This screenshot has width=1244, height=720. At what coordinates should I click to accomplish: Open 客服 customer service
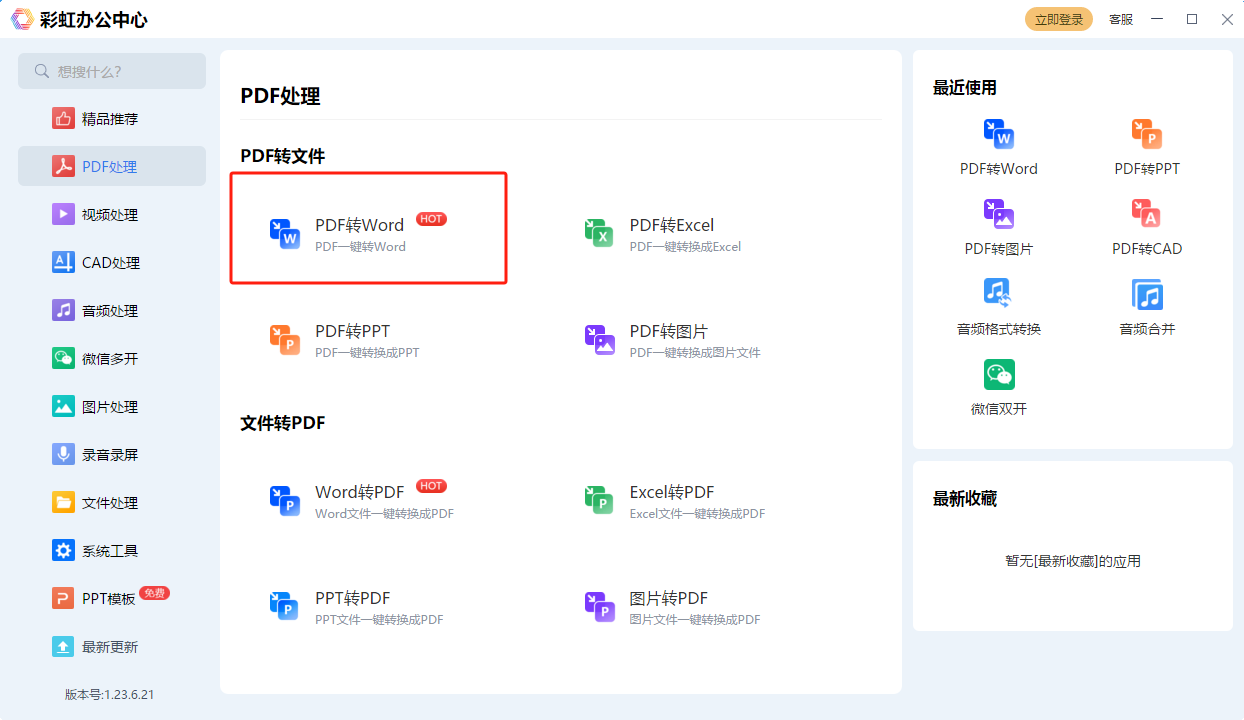[1121, 19]
